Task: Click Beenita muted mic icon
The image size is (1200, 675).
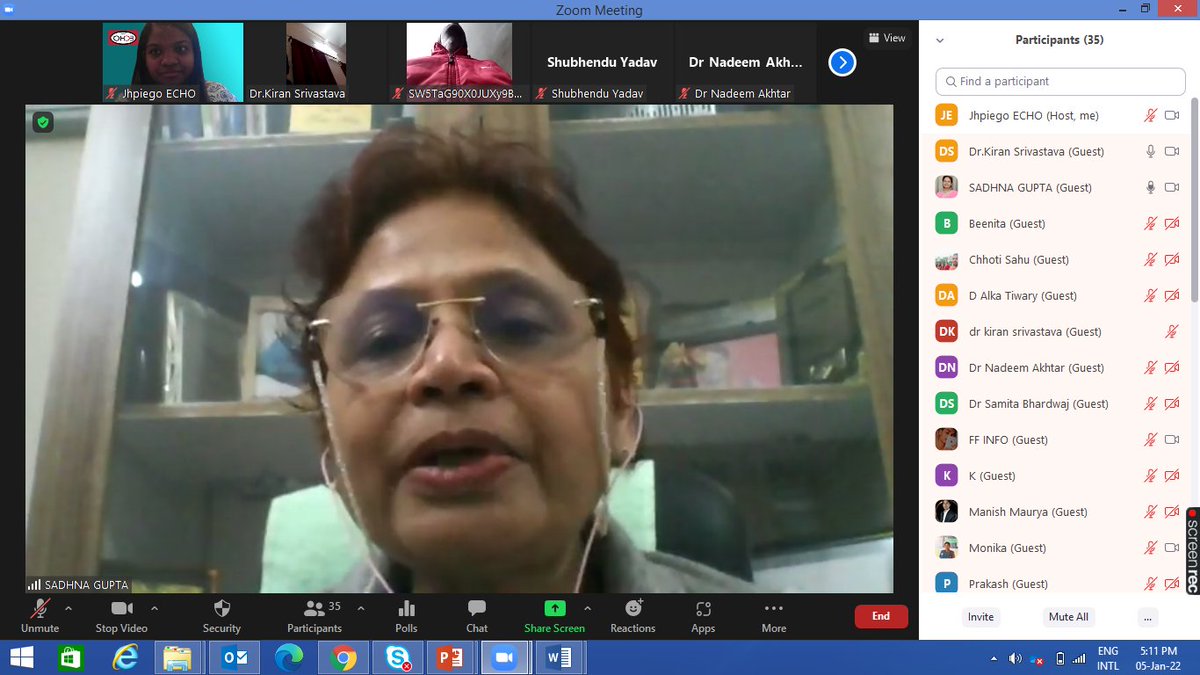Action: [1151, 224]
